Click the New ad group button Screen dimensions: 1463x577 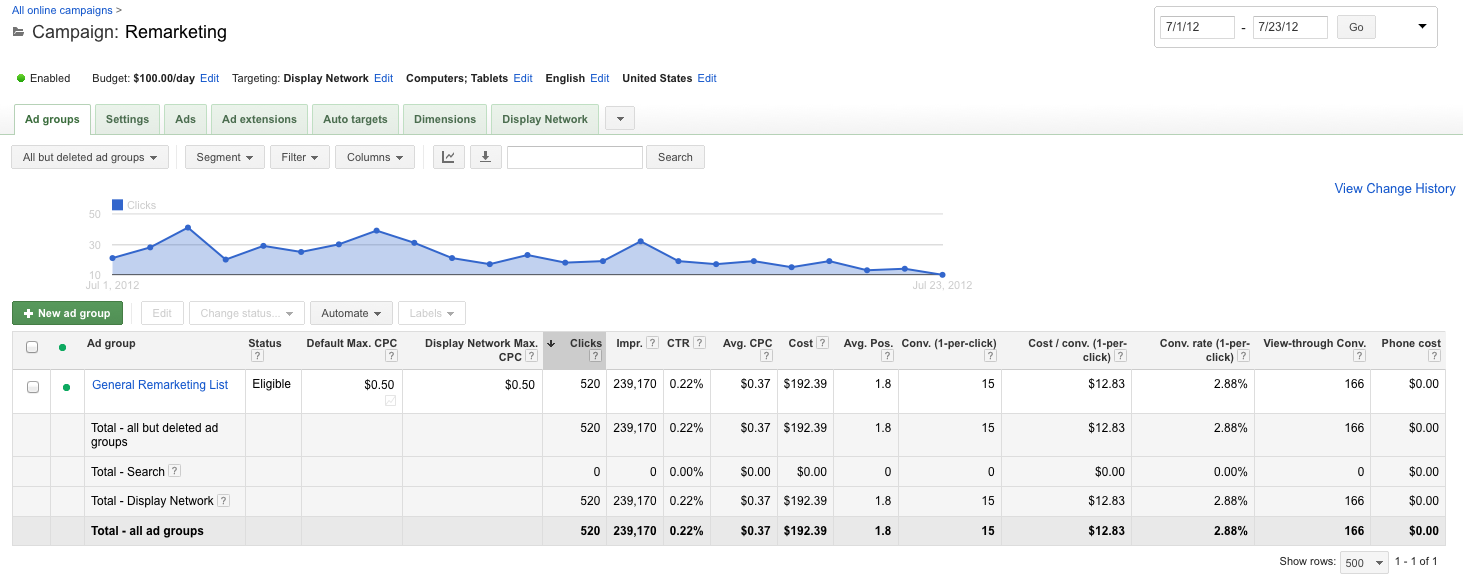68,313
